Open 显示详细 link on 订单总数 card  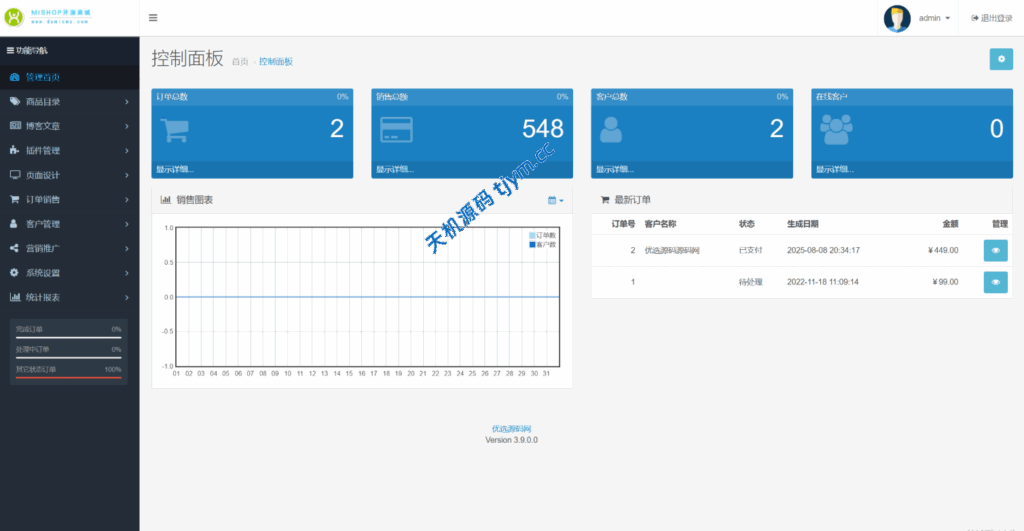coord(175,170)
